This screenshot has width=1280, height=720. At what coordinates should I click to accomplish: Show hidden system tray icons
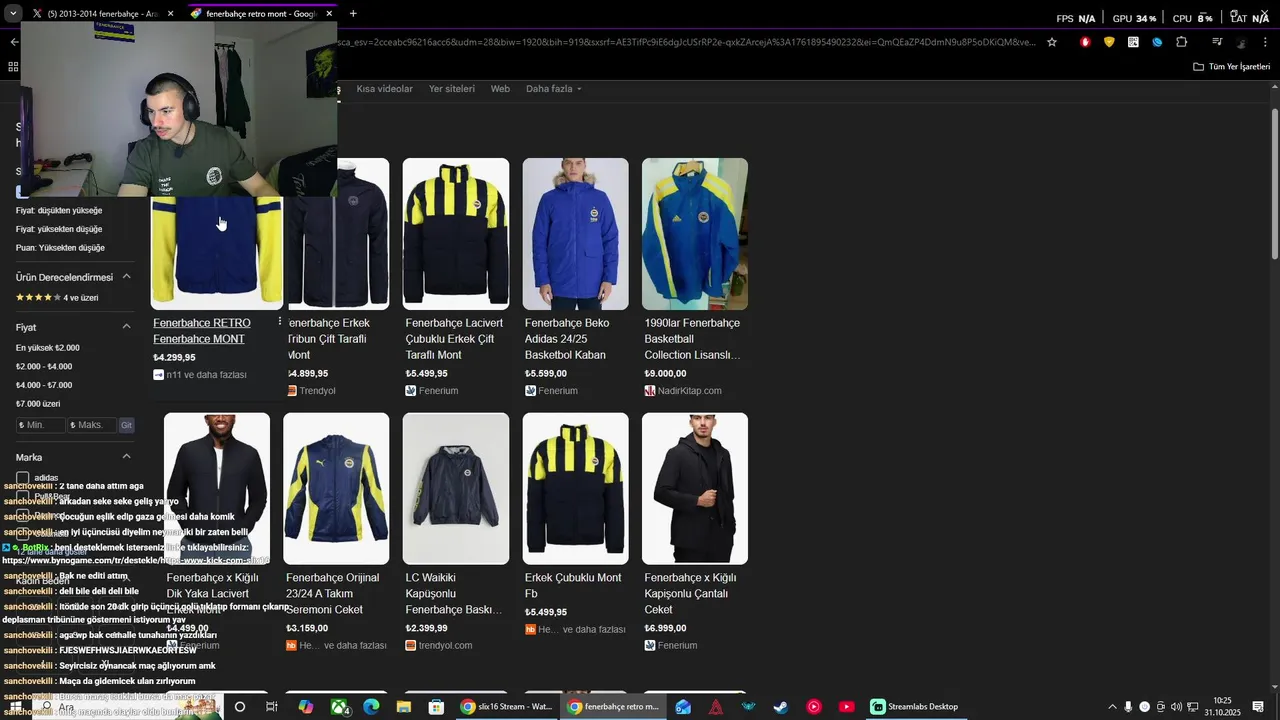[x=1112, y=707]
